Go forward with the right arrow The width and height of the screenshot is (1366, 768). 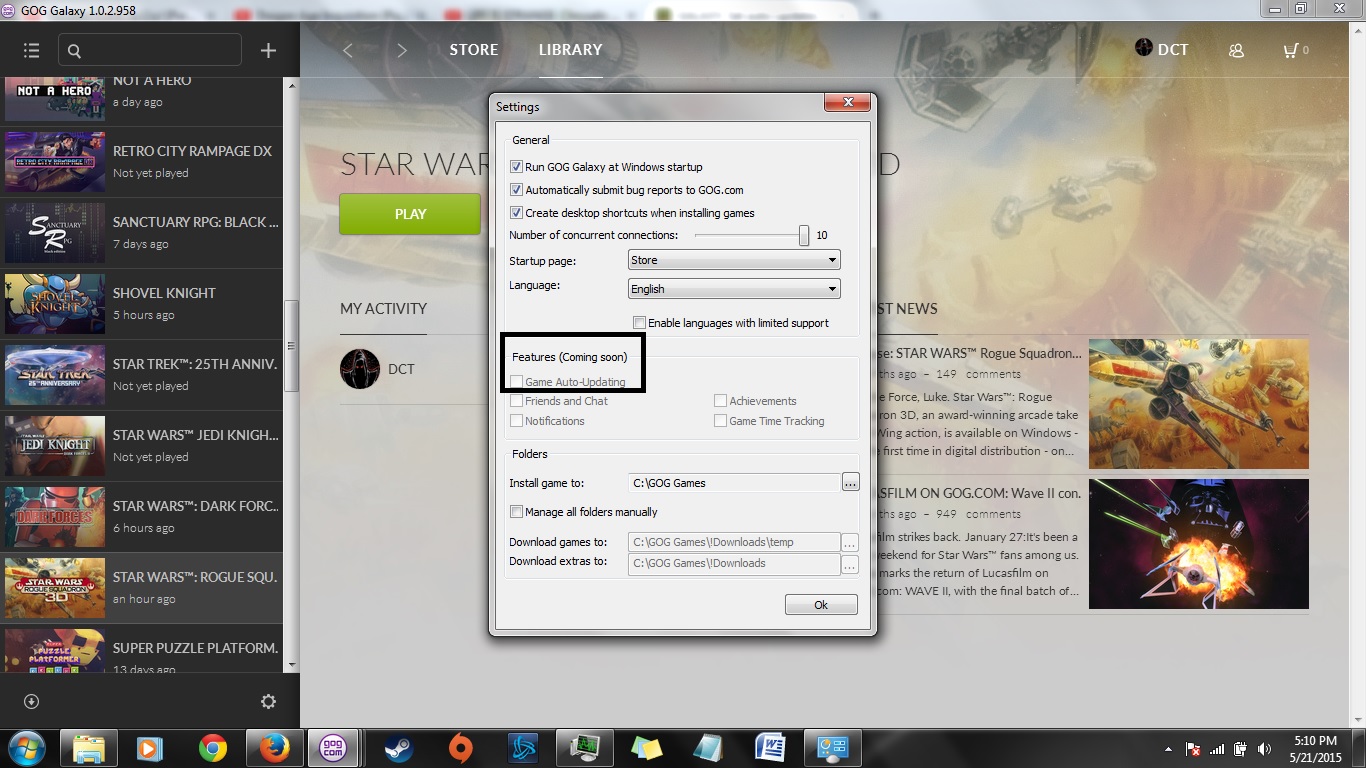[402, 50]
